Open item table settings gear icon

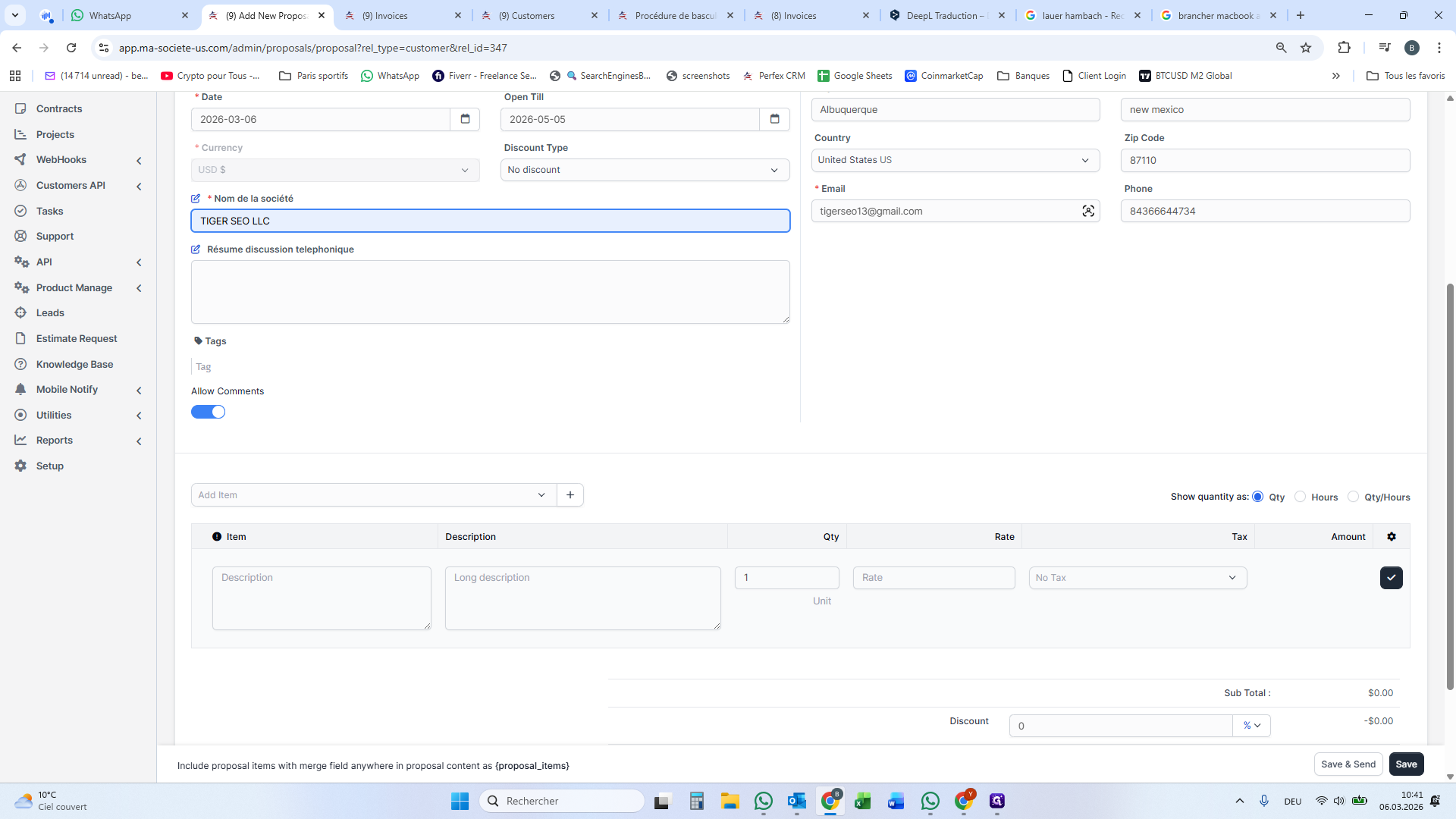1392,537
